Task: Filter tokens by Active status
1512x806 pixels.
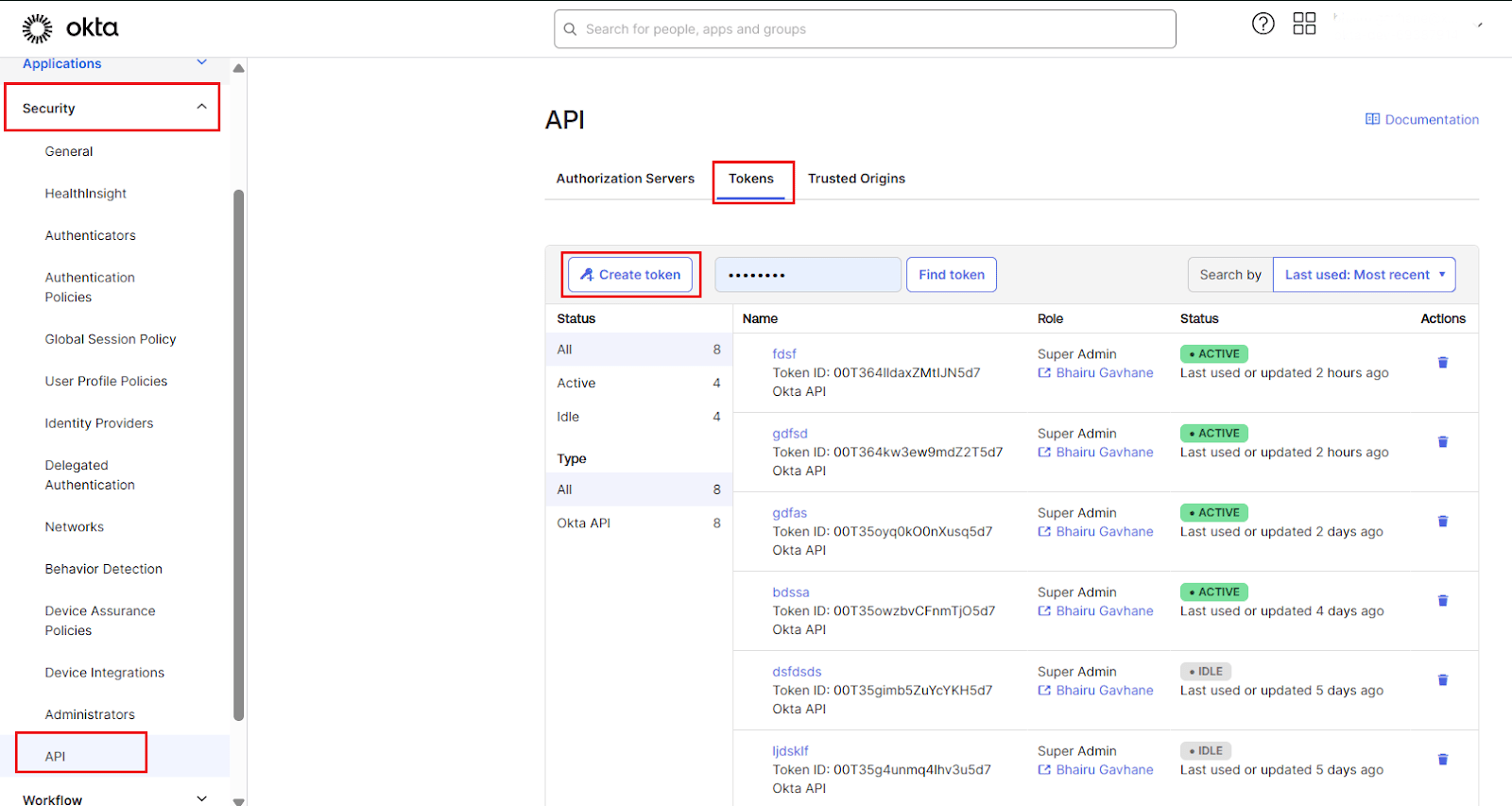Action: pyautogui.click(x=639, y=383)
